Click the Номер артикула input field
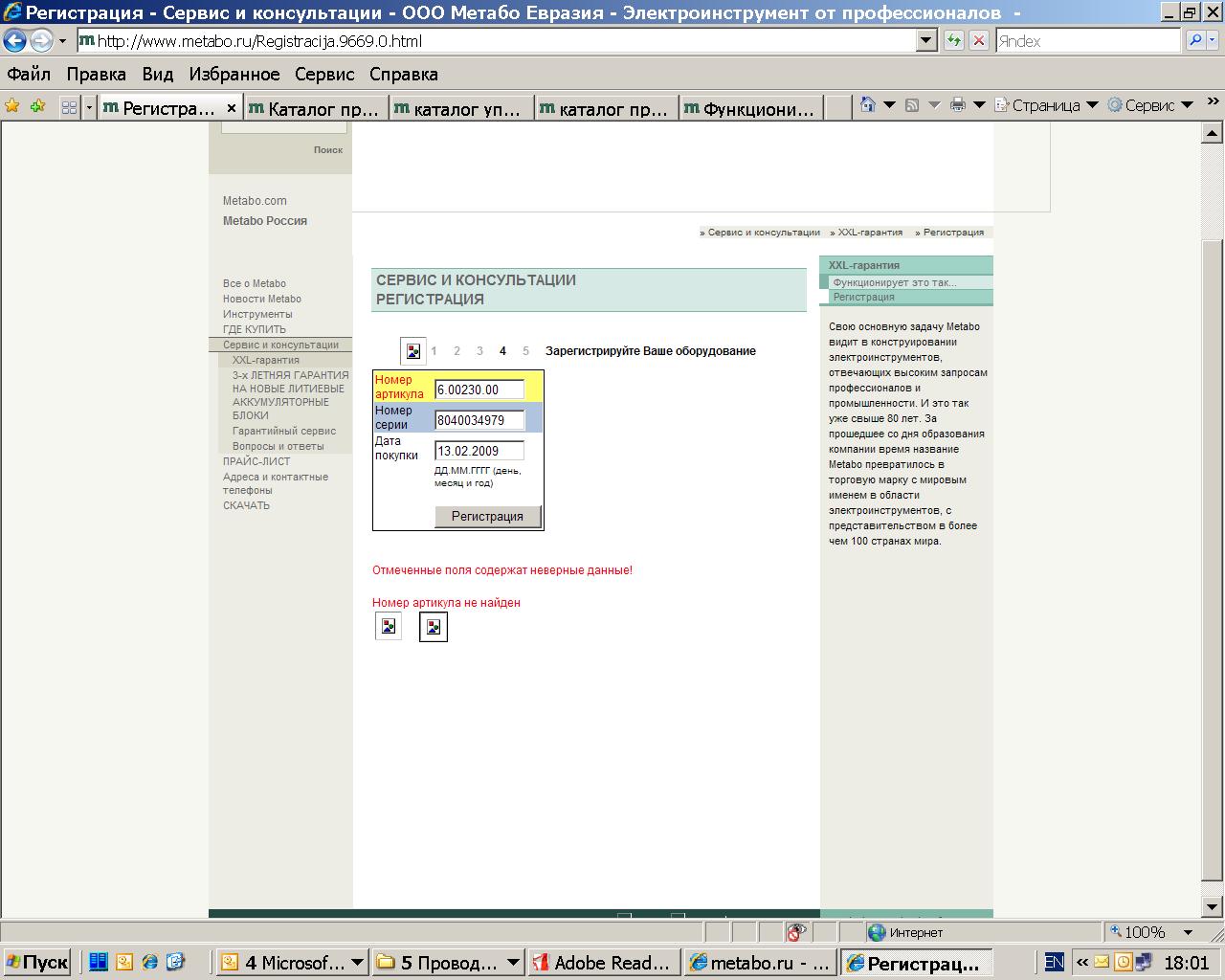Image resolution: width=1225 pixels, height=980 pixels. pos(479,390)
